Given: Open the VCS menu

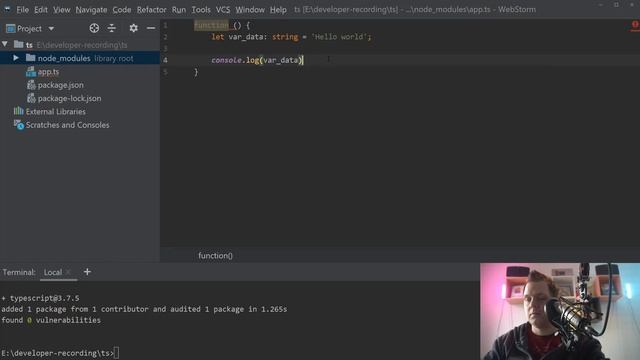Looking at the screenshot, I should pyautogui.click(x=223, y=9).
